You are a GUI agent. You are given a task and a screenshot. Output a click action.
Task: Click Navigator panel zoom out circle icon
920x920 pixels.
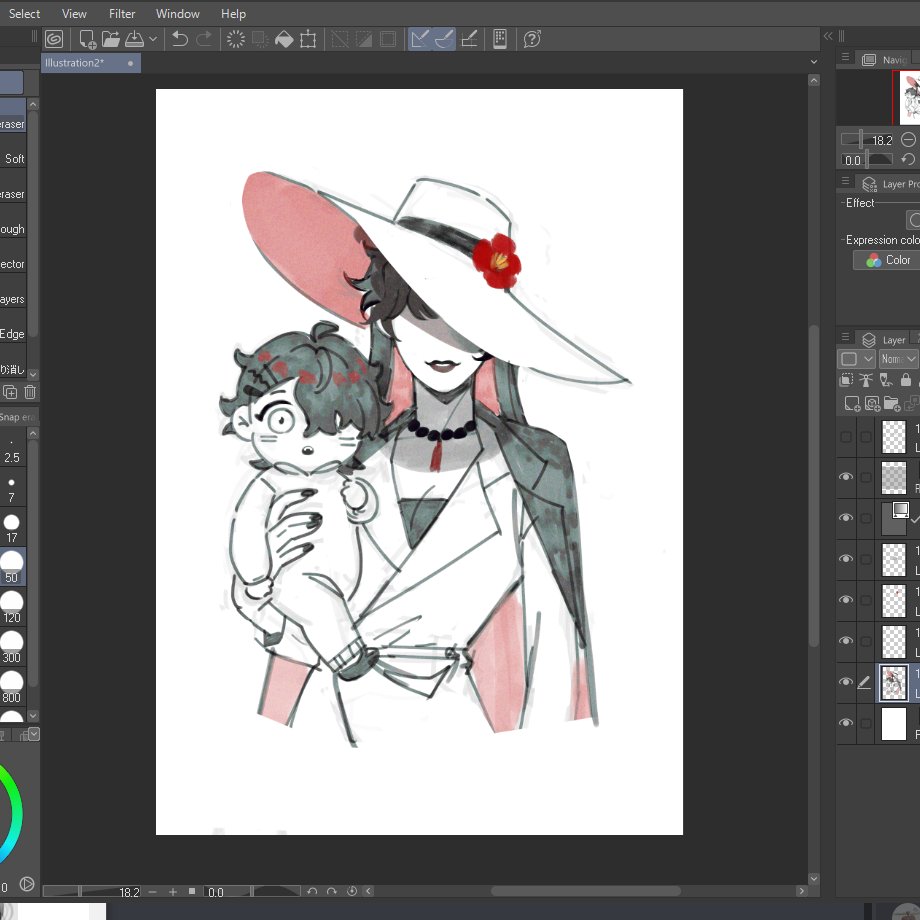coord(908,140)
